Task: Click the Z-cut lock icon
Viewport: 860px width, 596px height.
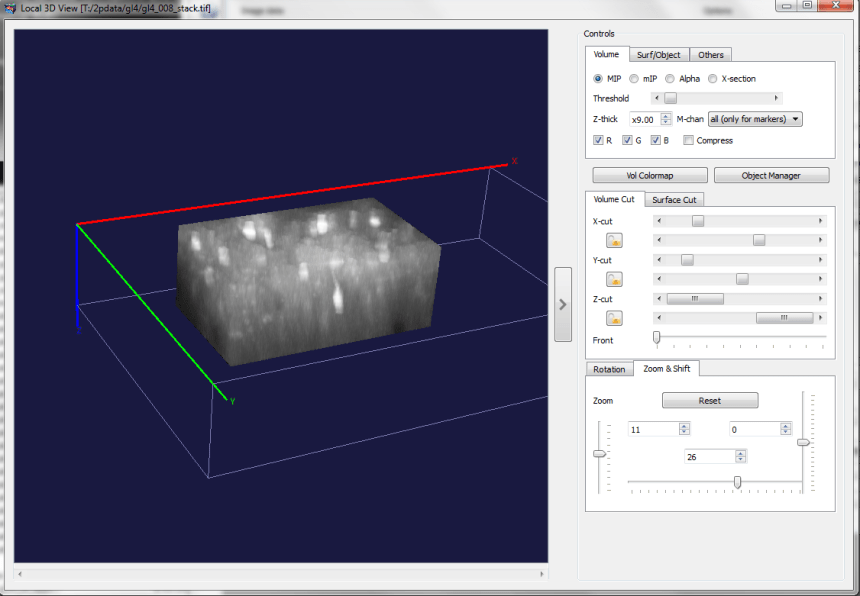Action: 614,318
